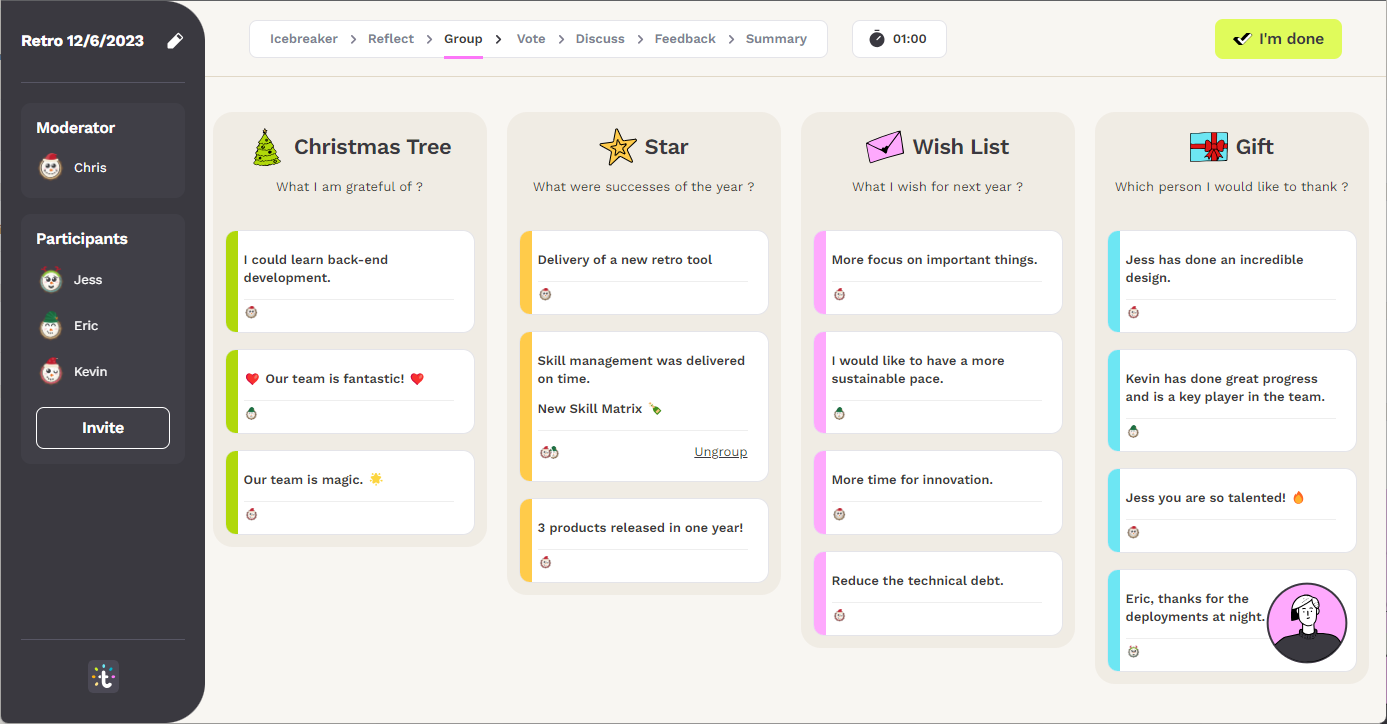Click the avatar on 'Our team is magic' card
Viewport: 1387px width, 724px height.
click(252, 514)
